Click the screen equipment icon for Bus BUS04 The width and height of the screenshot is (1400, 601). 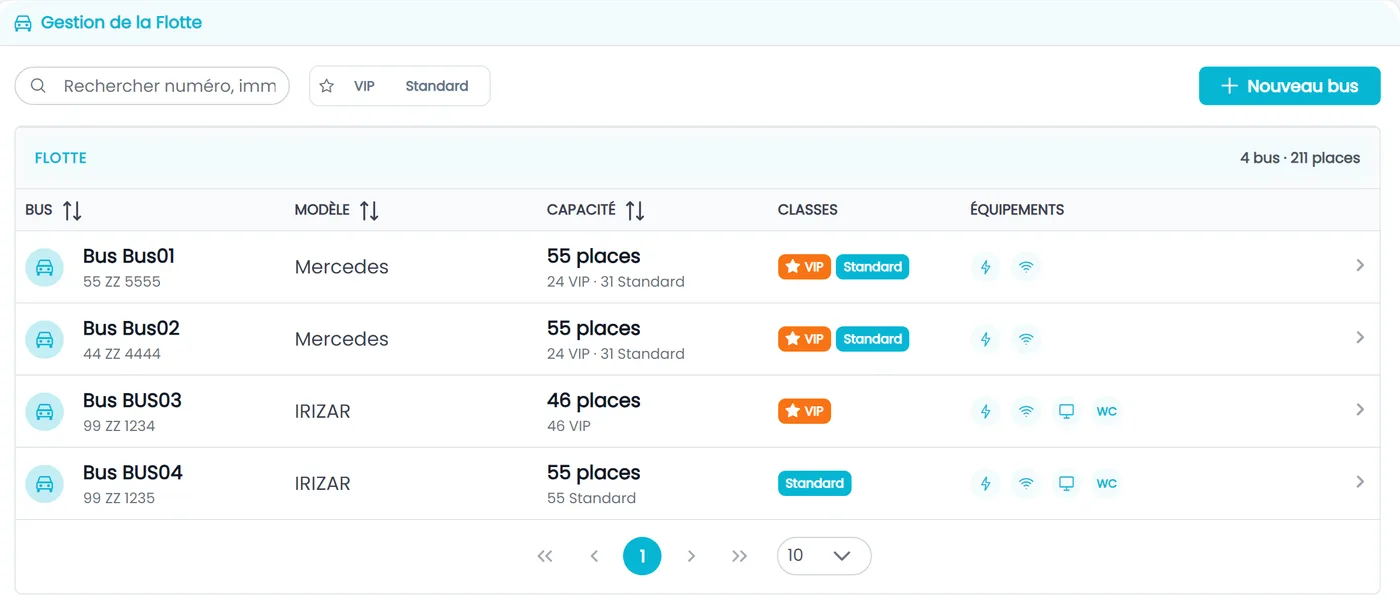(1066, 483)
